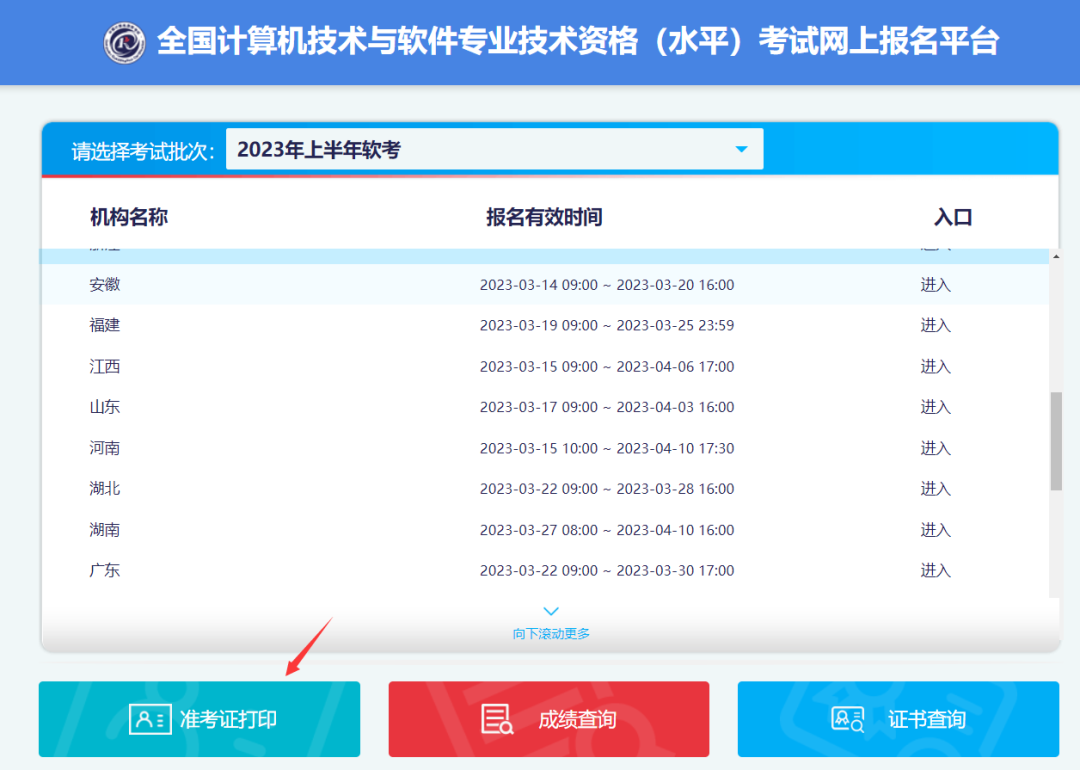Click 进入 for 湖北
The width and height of the screenshot is (1080, 770).
935,488
